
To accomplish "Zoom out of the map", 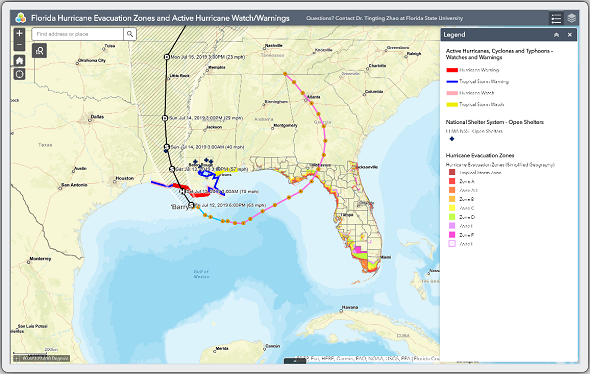I will tap(20, 45).
